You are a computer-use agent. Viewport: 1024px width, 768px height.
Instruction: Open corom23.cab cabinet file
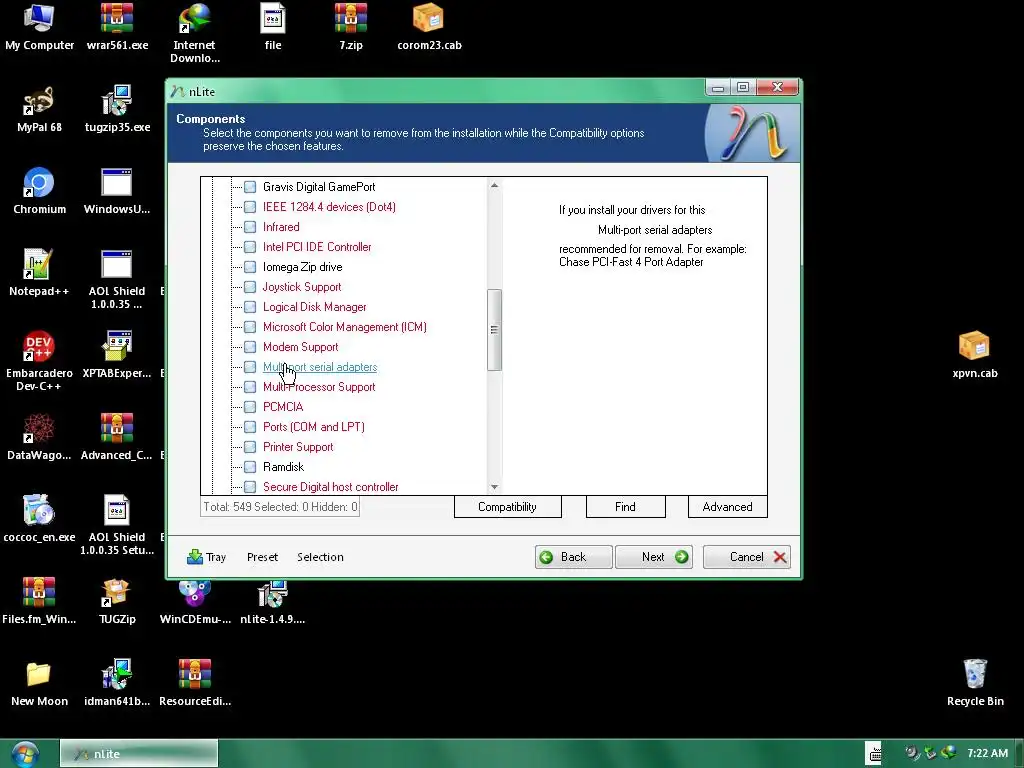(429, 27)
